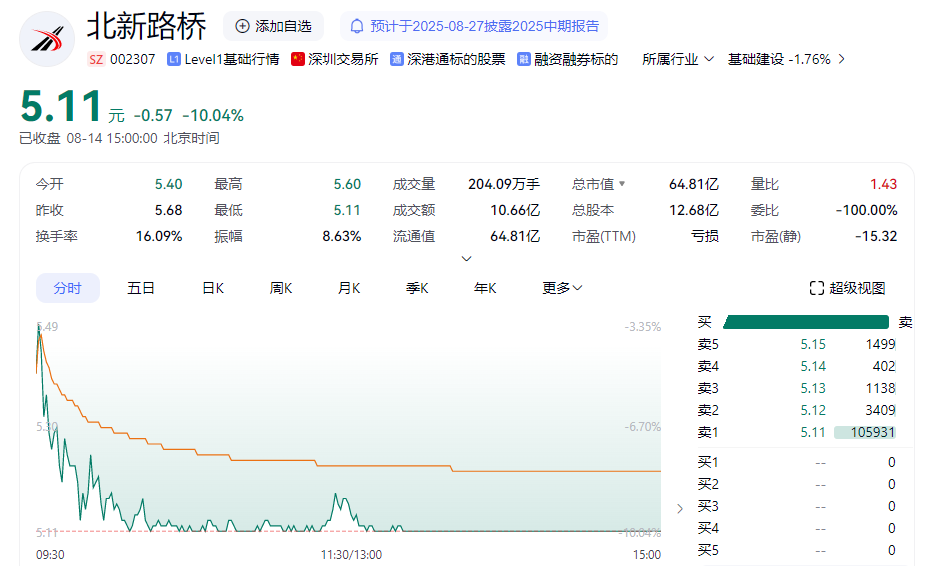The height and width of the screenshot is (566, 930).
Task: Click the arrow right of 基础建设
Action: [x=842, y=59]
